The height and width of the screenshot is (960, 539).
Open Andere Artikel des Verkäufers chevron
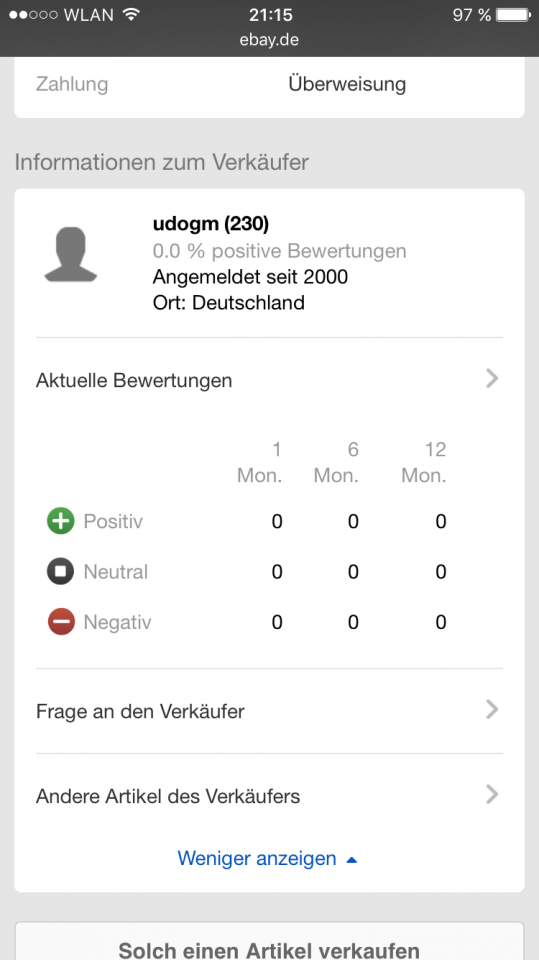[x=492, y=795]
